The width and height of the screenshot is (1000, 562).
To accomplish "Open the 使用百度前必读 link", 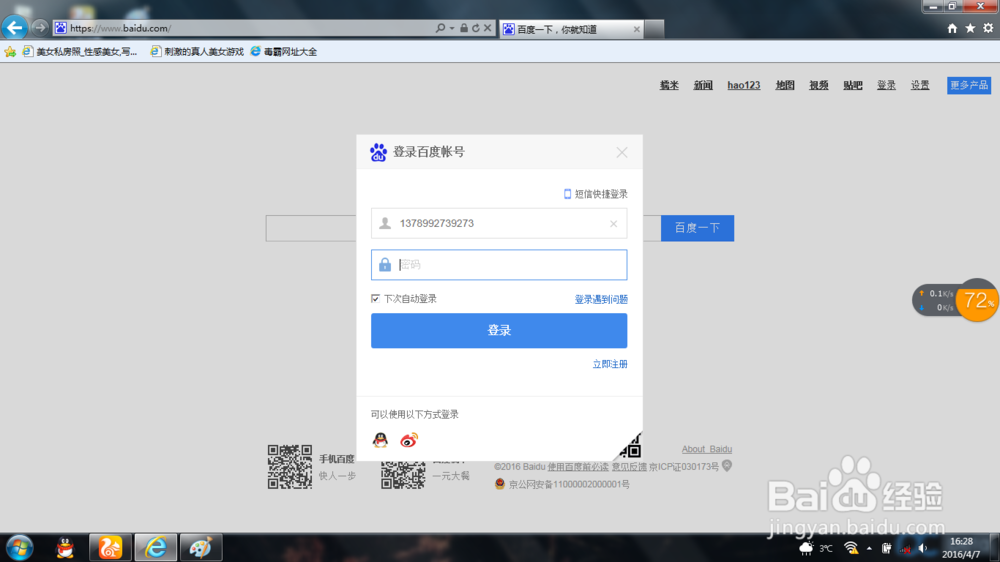I will (578, 467).
